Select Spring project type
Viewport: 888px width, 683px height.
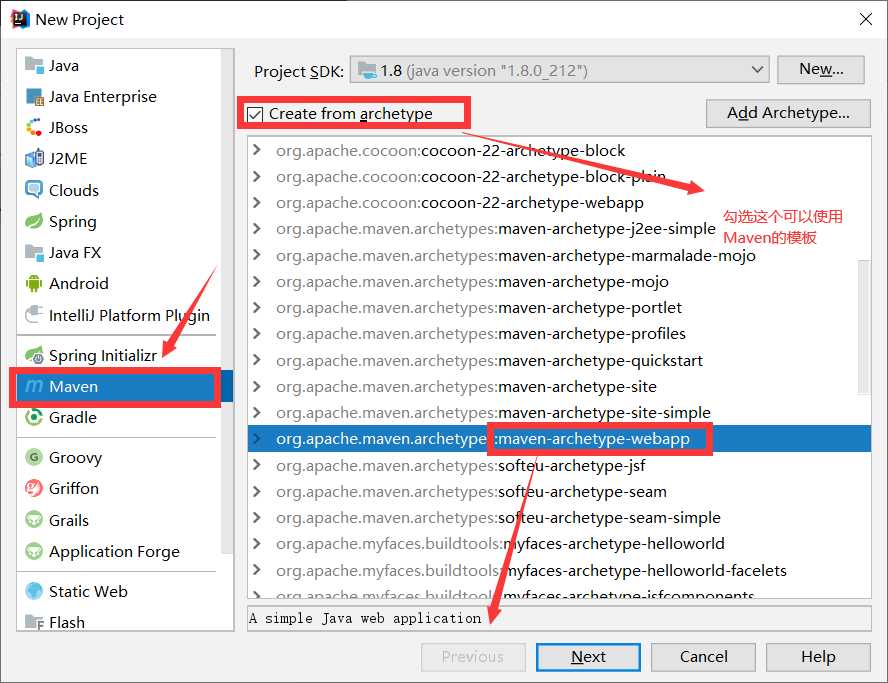pyautogui.click(x=119, y=221)
